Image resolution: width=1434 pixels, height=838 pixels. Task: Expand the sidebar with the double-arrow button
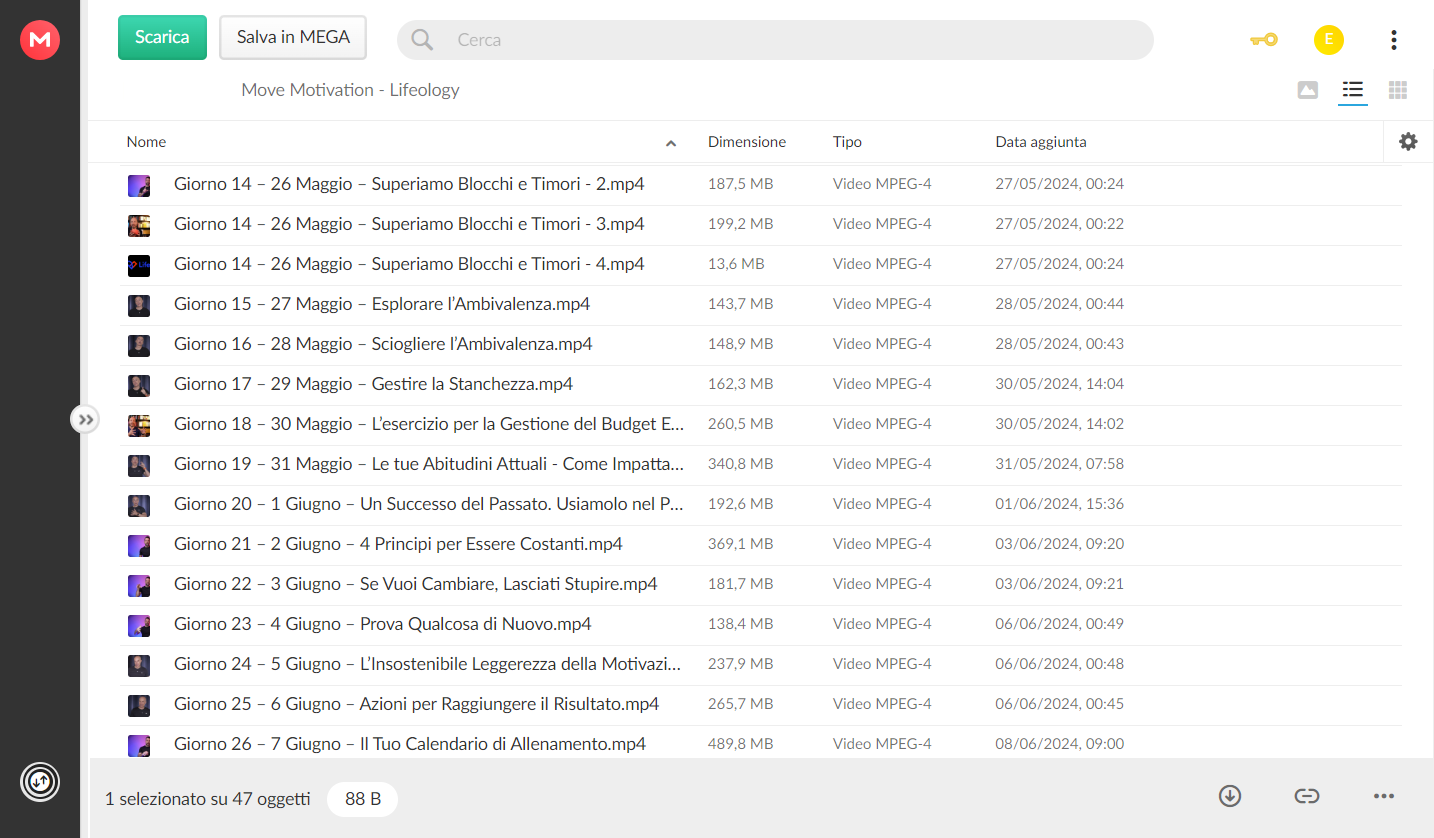pos(85,419)
